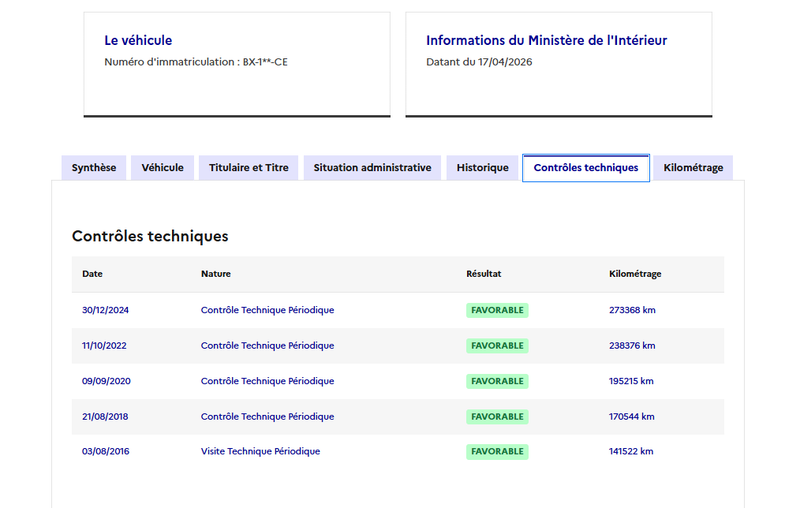The height and width of the screenshot is (508, 800).
Task: Go to the Historique tab
Action: click(482, 168)
